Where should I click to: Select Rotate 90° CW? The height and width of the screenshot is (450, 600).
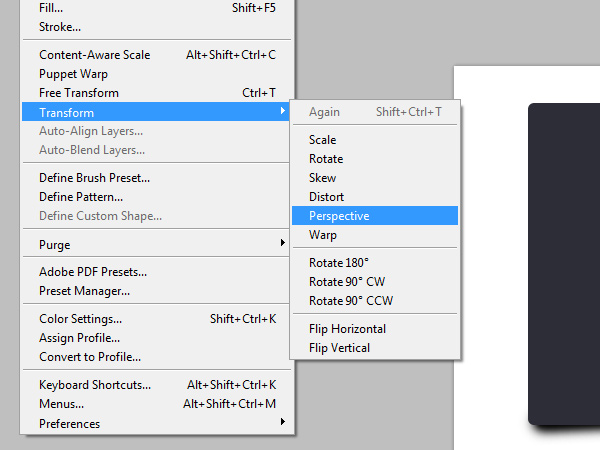[375, 282]
